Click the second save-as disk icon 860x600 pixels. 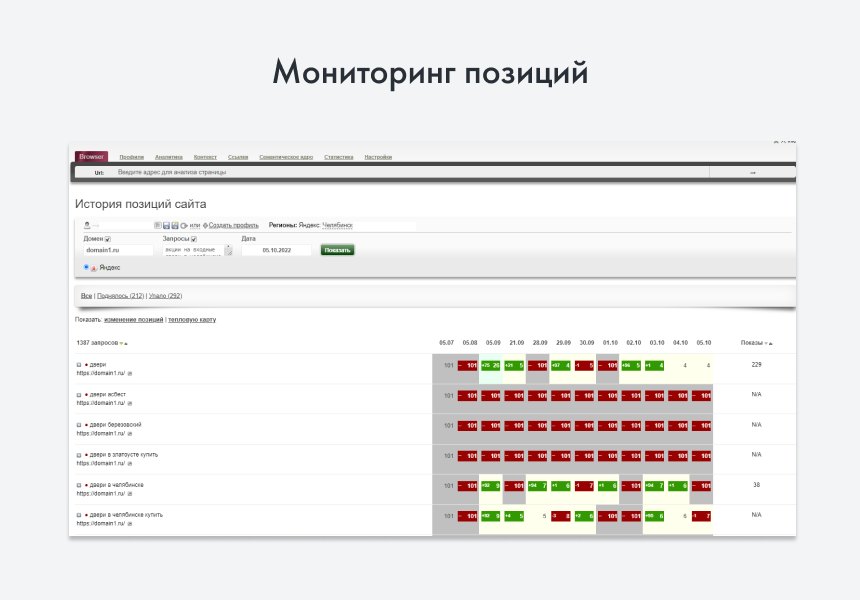(175, 225)
